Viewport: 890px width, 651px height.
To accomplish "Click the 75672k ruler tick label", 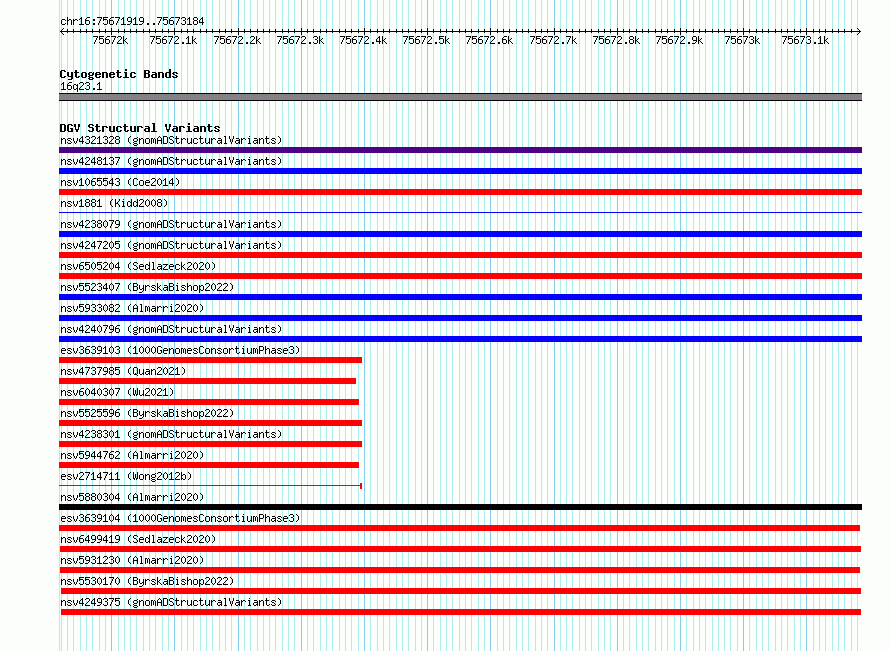I will [110, 40].
